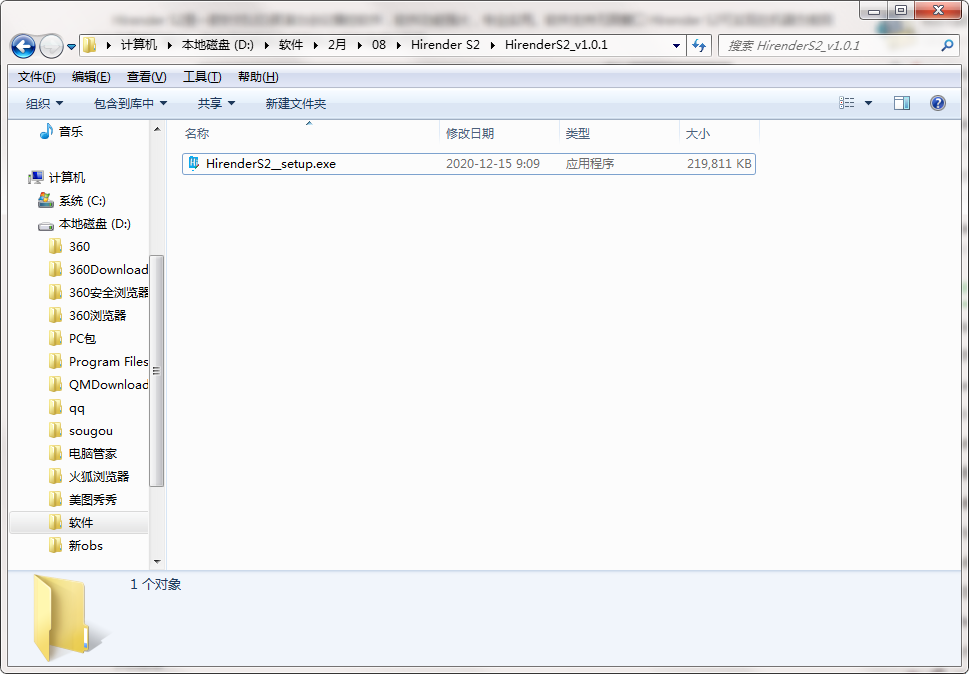This screenshot has height=674, width=969.
Task: Click the Back navigation arrow
Action: (23, 46)
